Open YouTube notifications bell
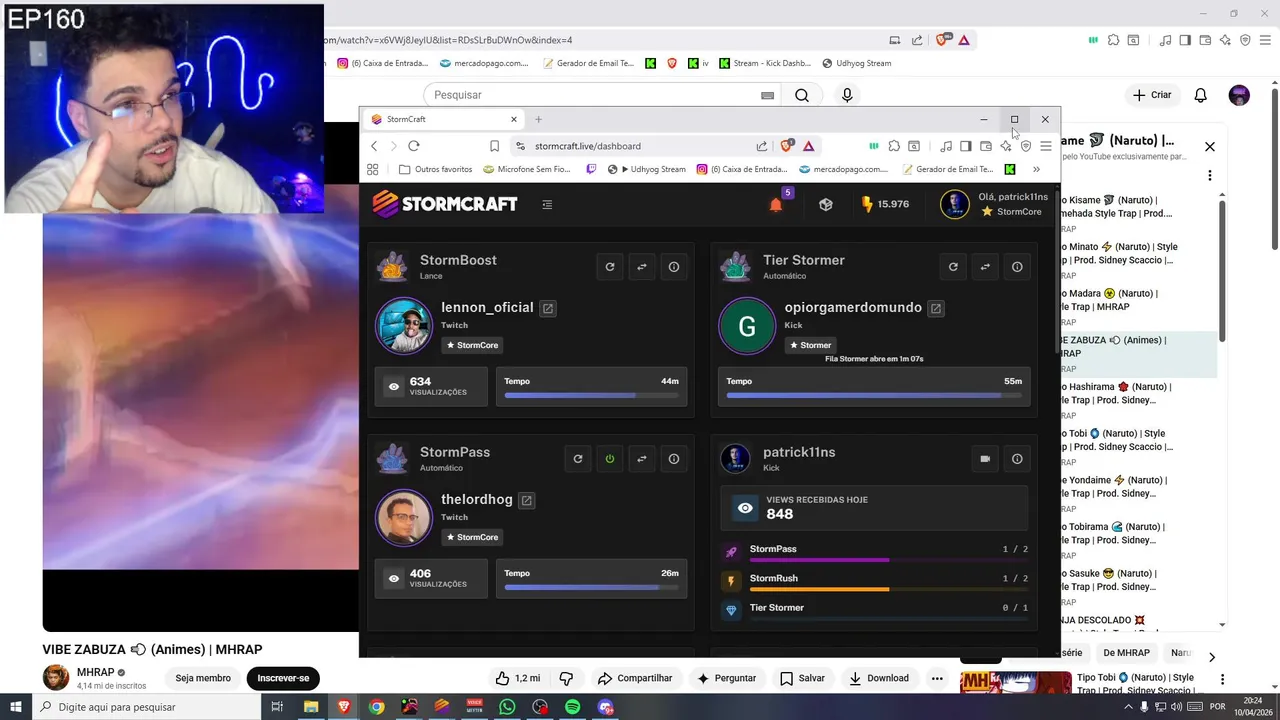This screenshot has width=1280, height=720. coord(1201,95)
